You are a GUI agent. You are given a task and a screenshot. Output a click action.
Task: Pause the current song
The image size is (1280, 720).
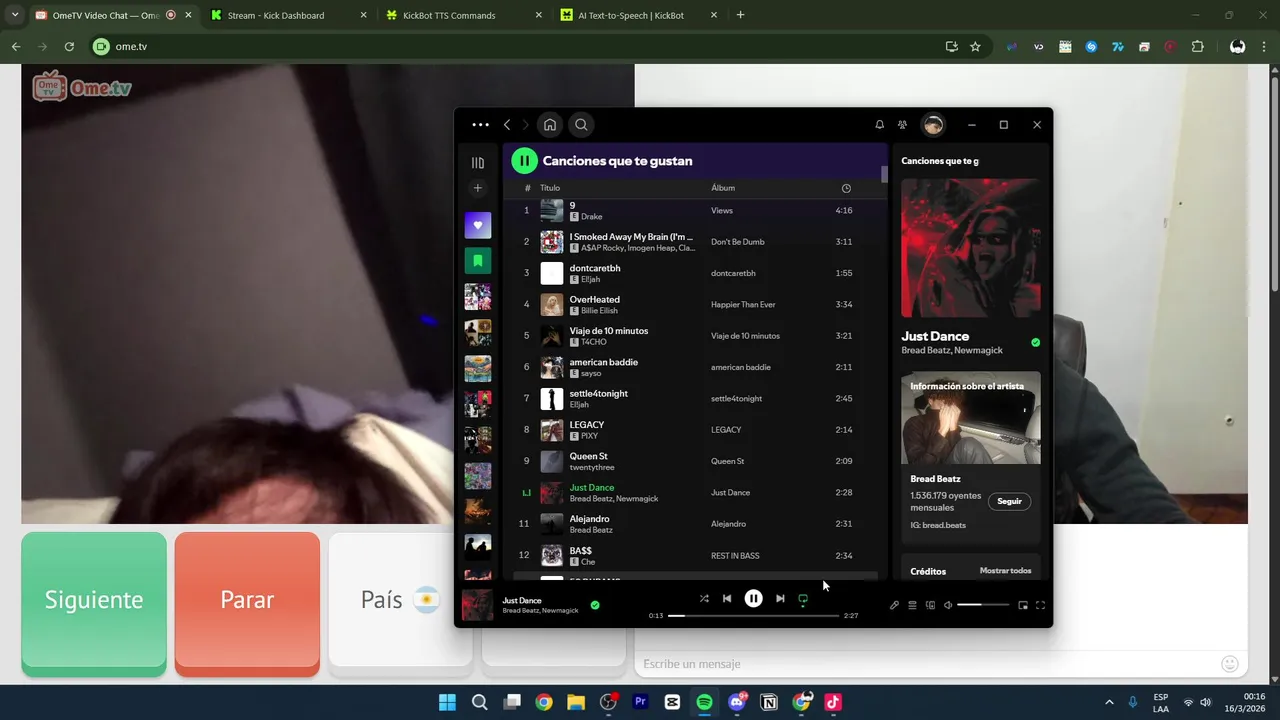click(x=753, y=598)
